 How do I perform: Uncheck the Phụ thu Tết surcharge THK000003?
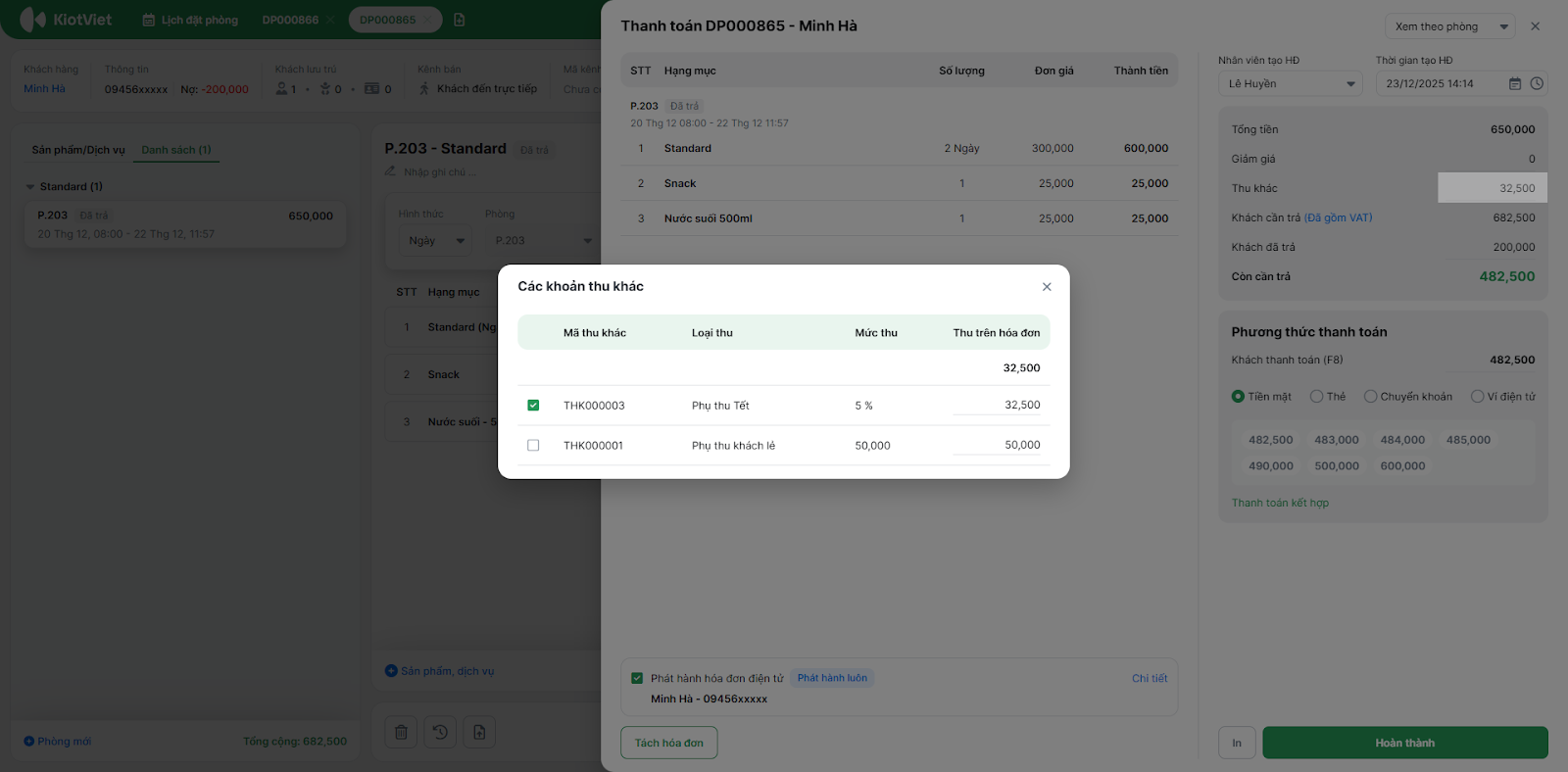[x=533, y=406]
